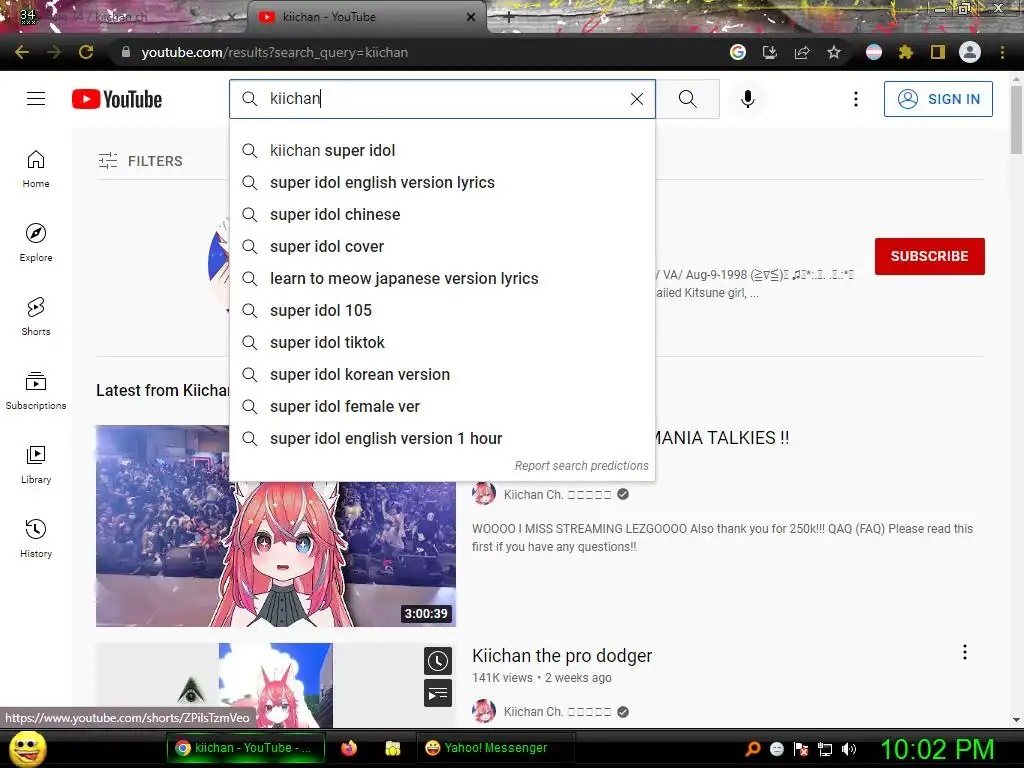
Task: Start voice search with the microphone icon
Action: (x=748, y=99)
